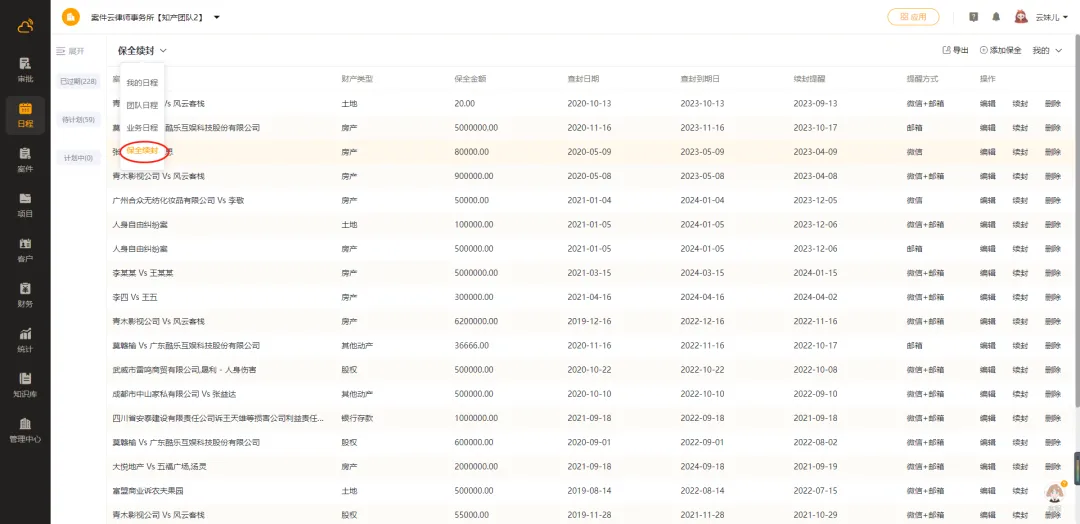Click the help question mark icon

(x=974, y=17)
